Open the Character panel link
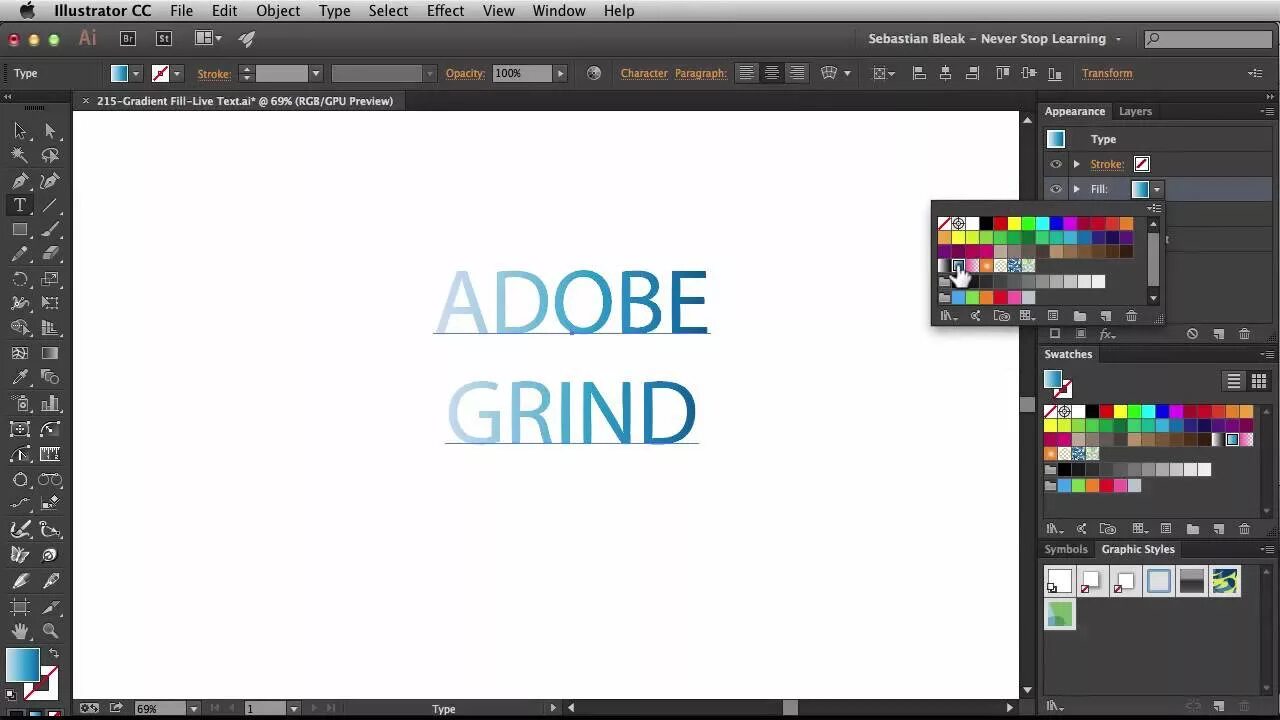Viewport: 1280px width, 720px height. pos(644,73)
